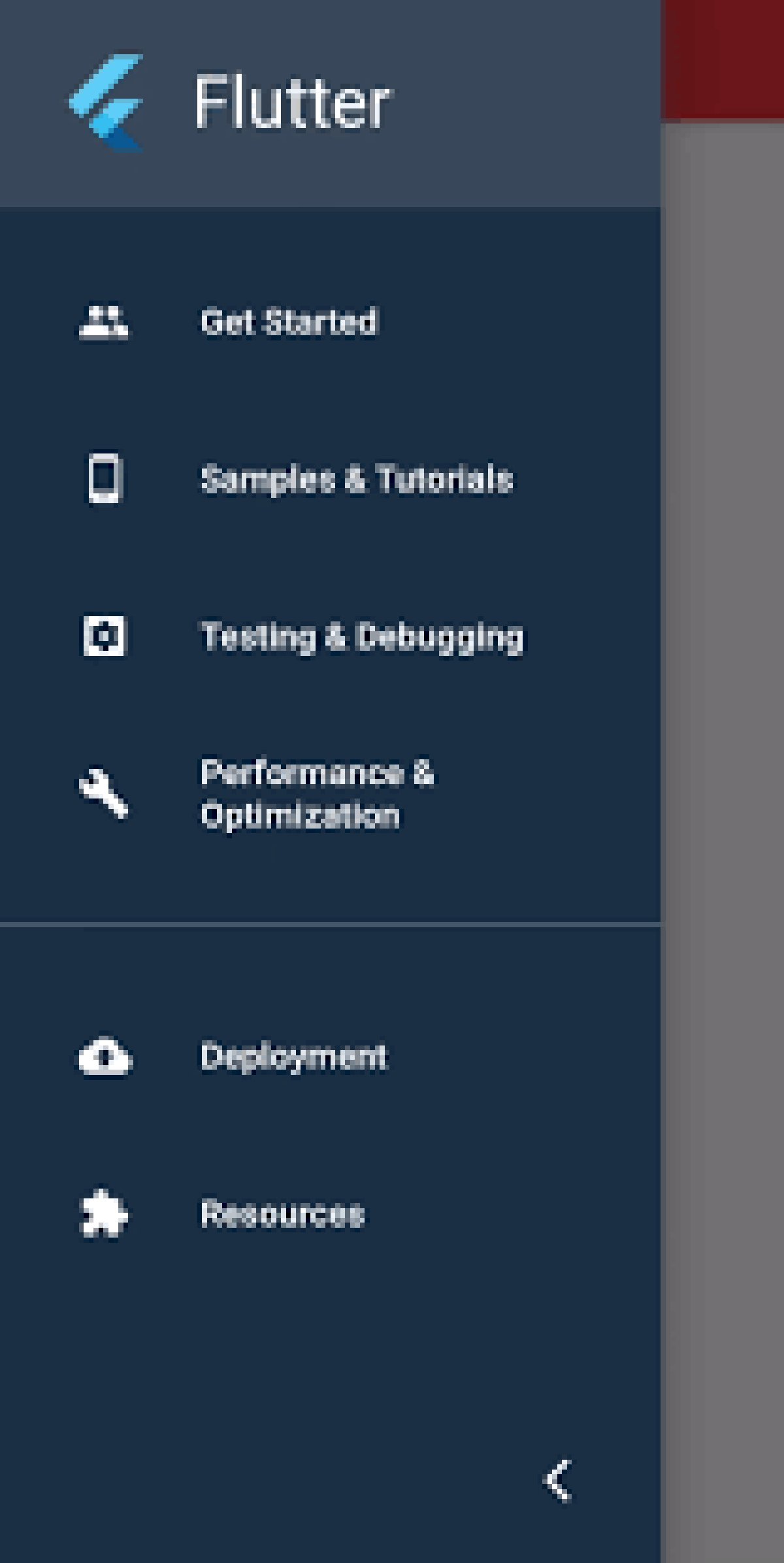This screenshot has width=784, height=1563.
Task: Click the divider line above Deployment
Action: pyautogui.click(x=330, y=925)
